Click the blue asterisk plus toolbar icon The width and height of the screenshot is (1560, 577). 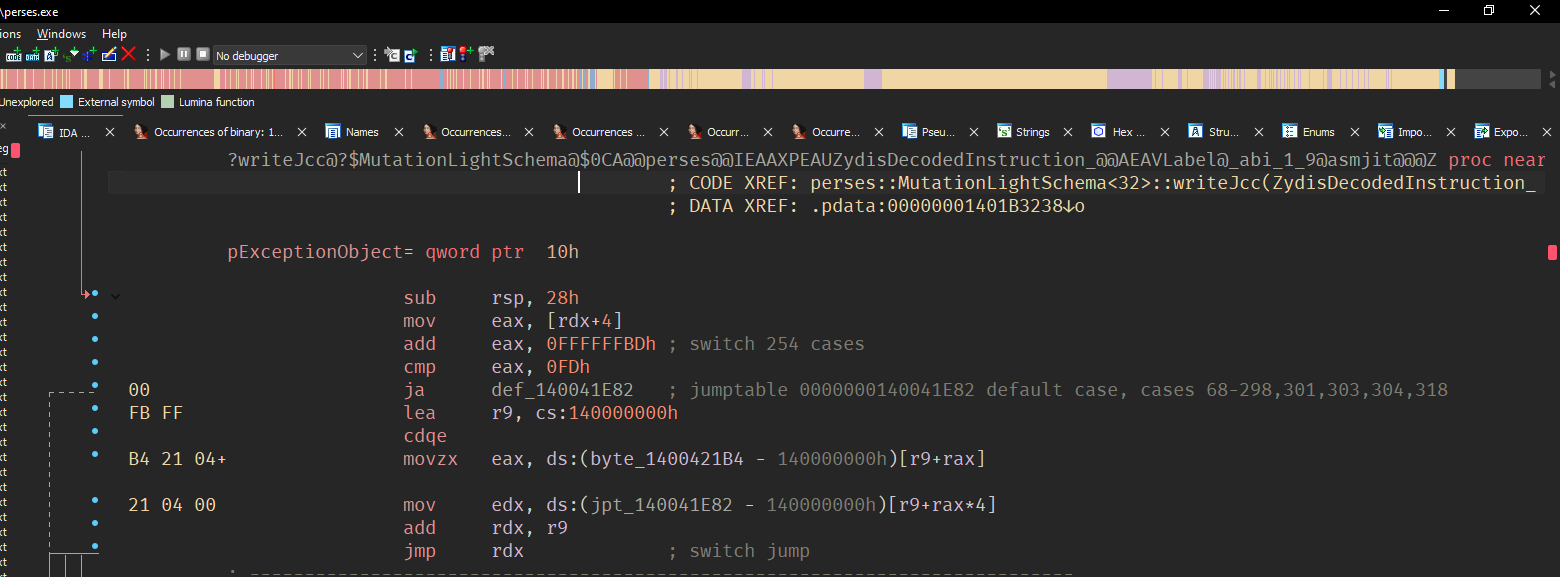point(90,54)
